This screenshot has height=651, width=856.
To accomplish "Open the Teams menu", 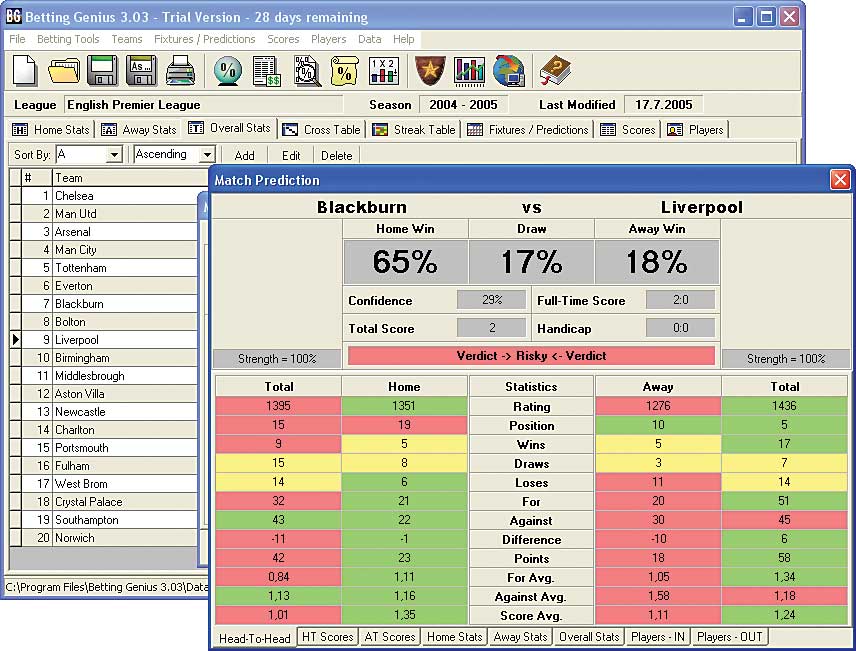I will tap(127, 39).
